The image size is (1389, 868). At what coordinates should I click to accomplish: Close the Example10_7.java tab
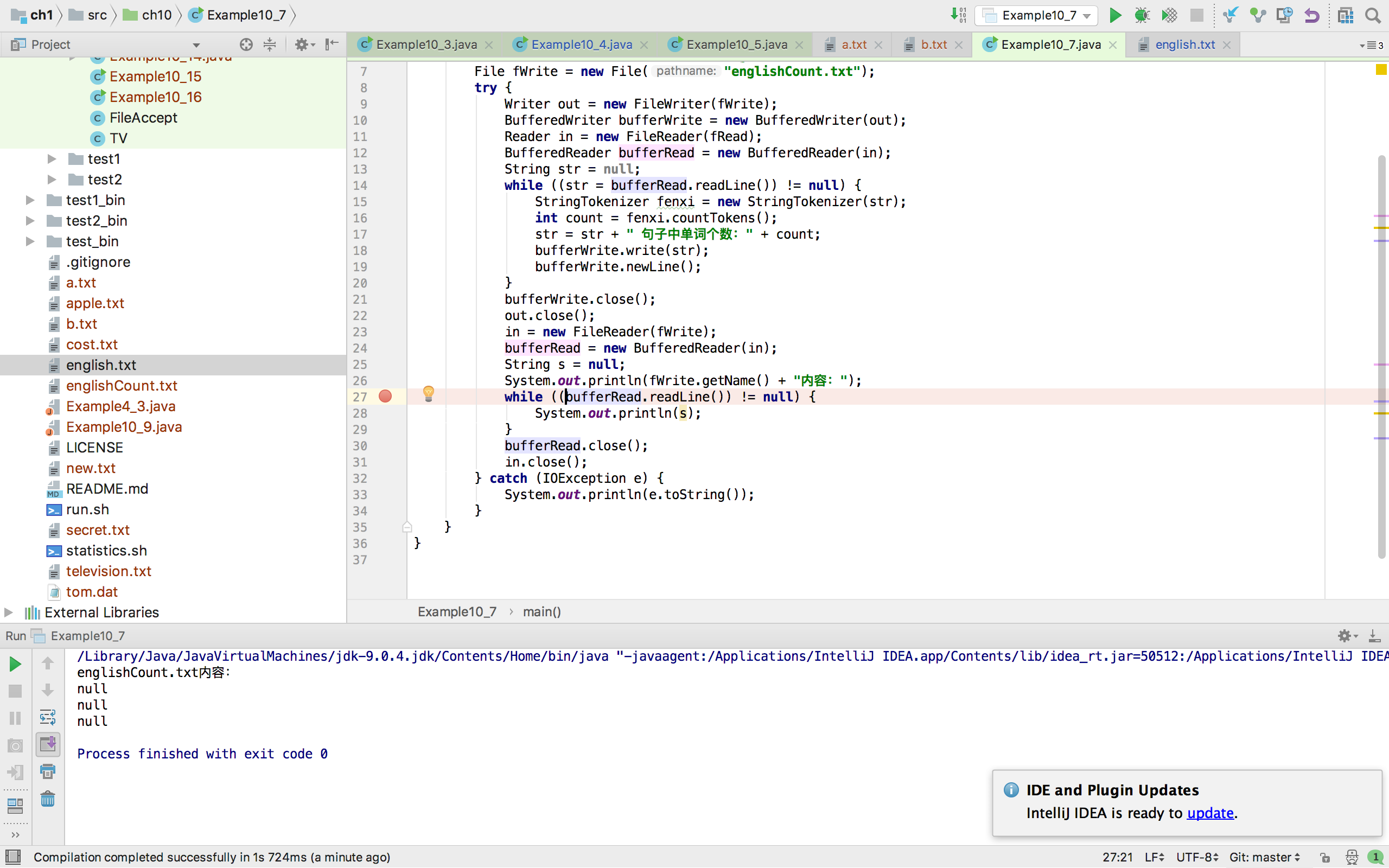1113,45
